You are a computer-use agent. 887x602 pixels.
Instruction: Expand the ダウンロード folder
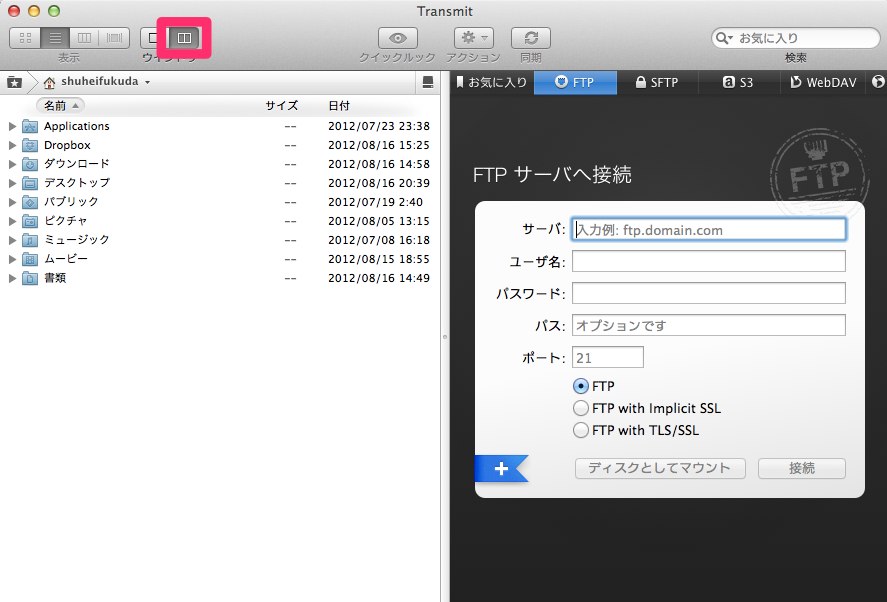[12, 164]
